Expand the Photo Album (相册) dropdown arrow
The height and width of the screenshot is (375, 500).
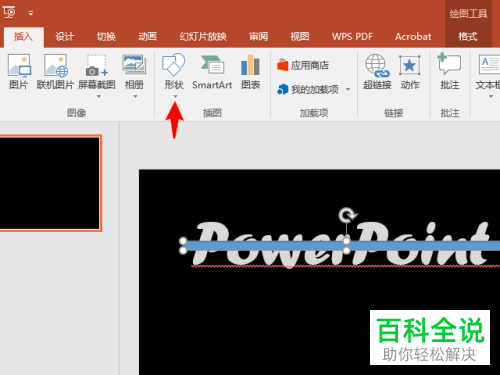pos(135,97)
